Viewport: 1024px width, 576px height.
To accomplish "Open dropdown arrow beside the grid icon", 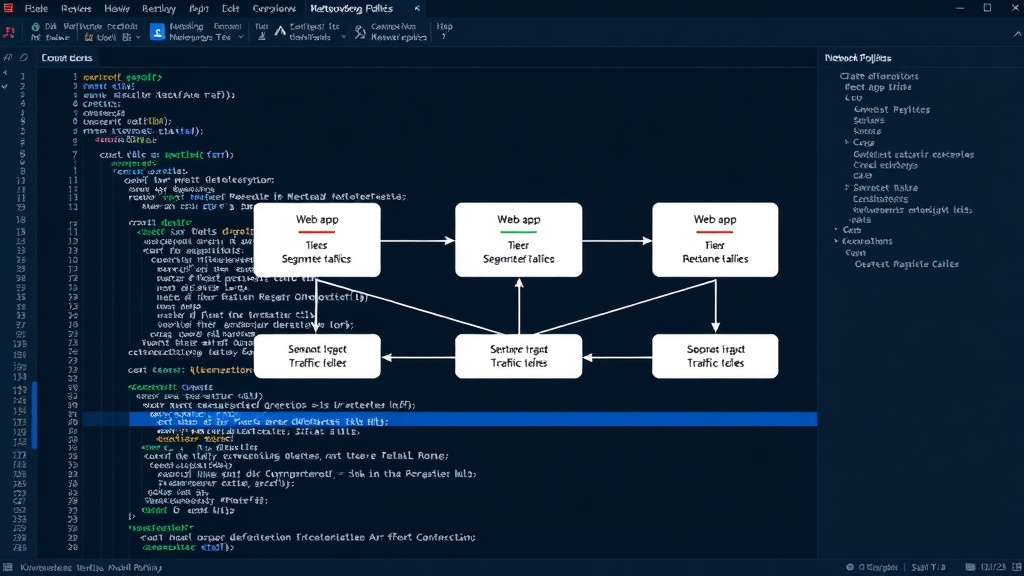I will pyautogui.click(x=137, y=37).
